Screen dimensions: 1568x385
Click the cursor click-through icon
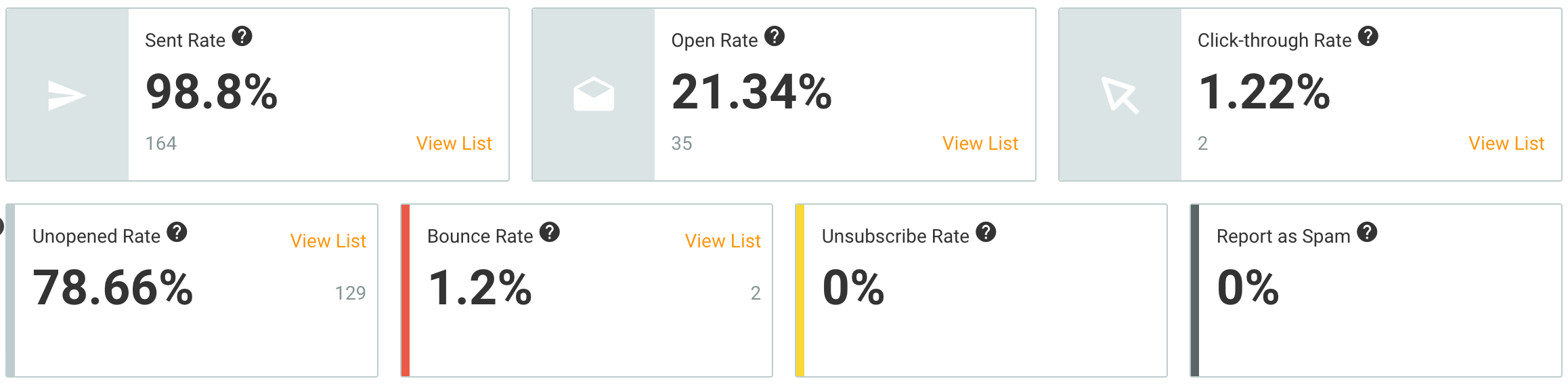(1120, 95)
